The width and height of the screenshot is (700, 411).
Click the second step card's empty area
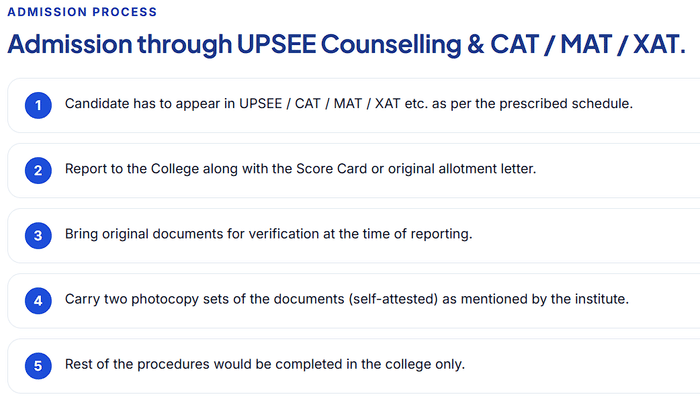pyautogui.click(x=618, y=170)
